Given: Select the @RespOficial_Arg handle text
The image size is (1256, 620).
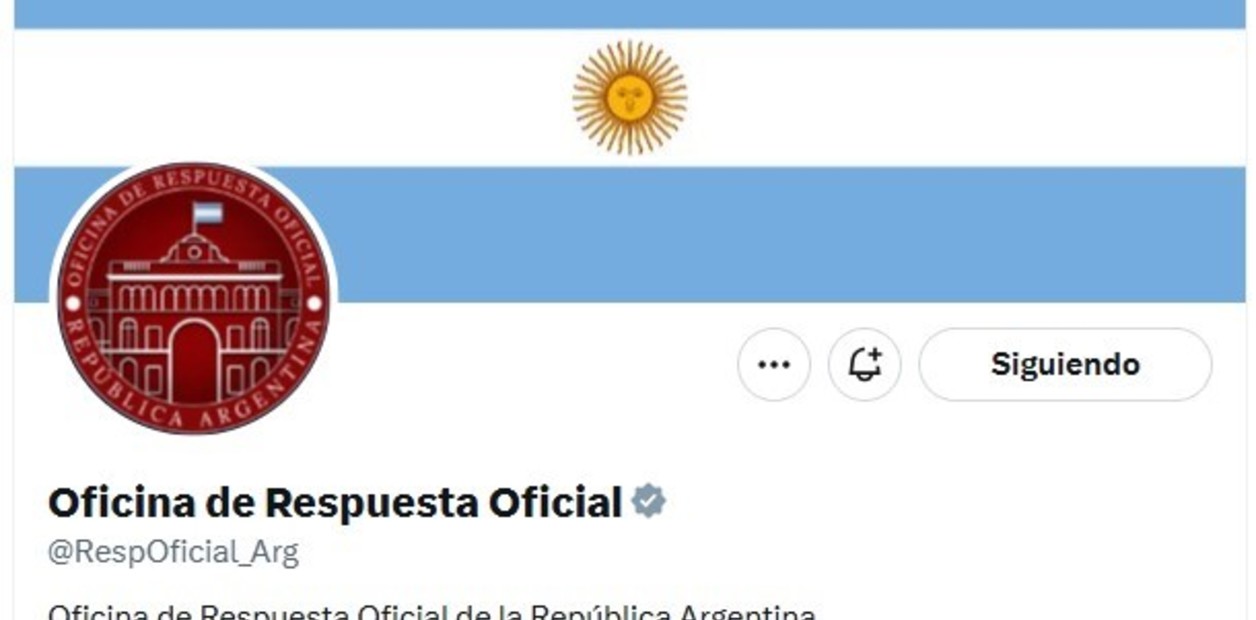Looking at the screenshot, I should click(x=173, y=553).
